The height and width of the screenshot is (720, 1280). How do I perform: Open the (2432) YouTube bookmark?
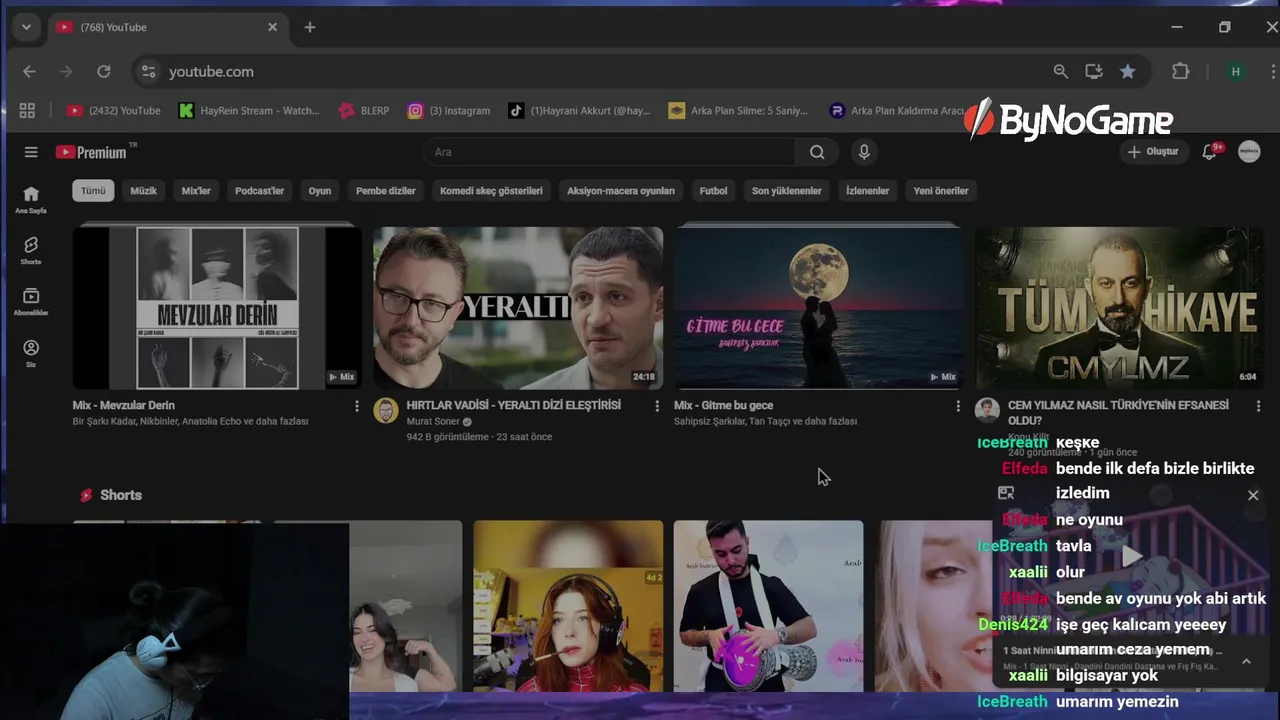pos(114,111)
